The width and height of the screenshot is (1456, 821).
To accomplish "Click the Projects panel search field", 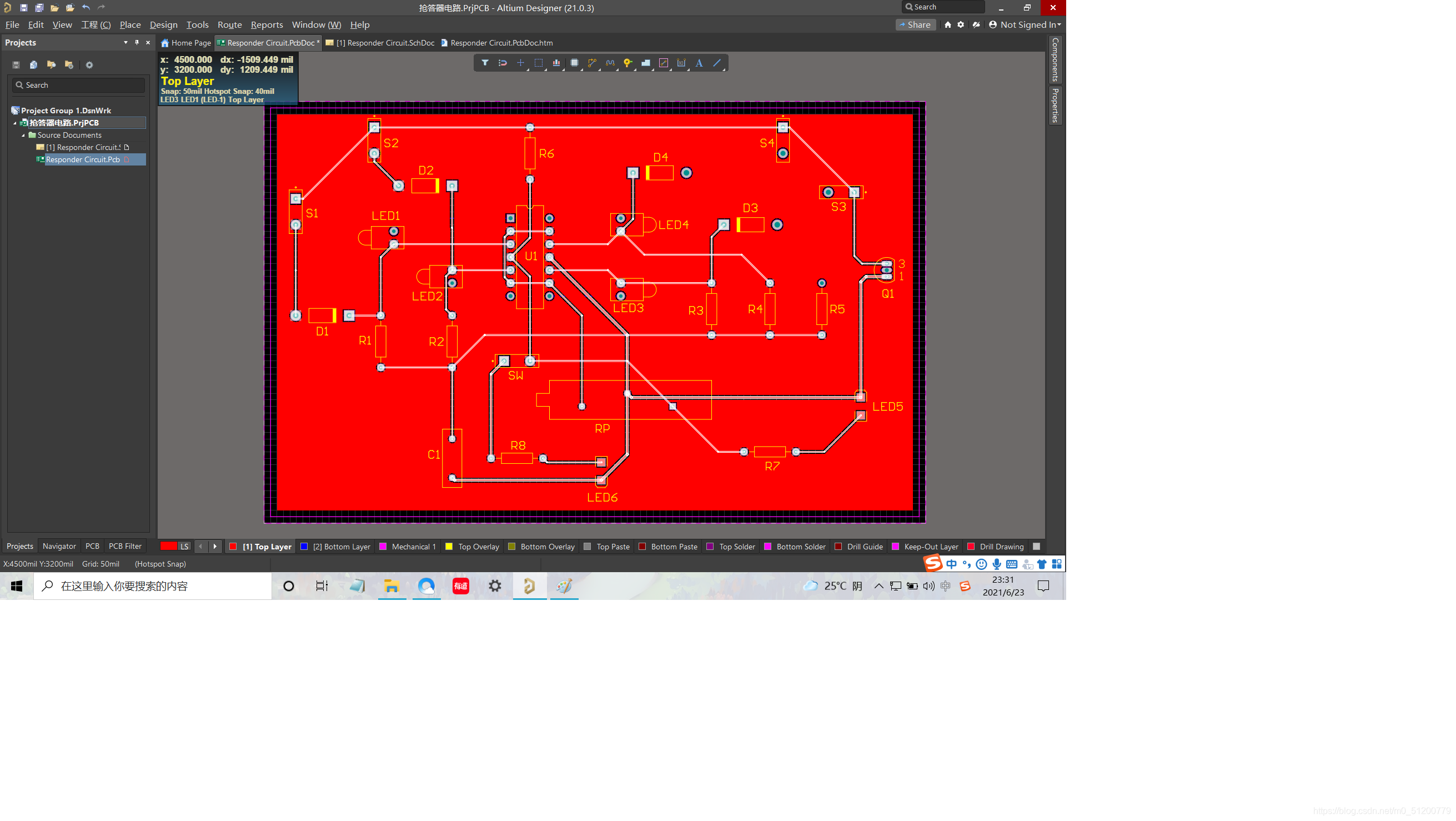I will coord(79,85).
